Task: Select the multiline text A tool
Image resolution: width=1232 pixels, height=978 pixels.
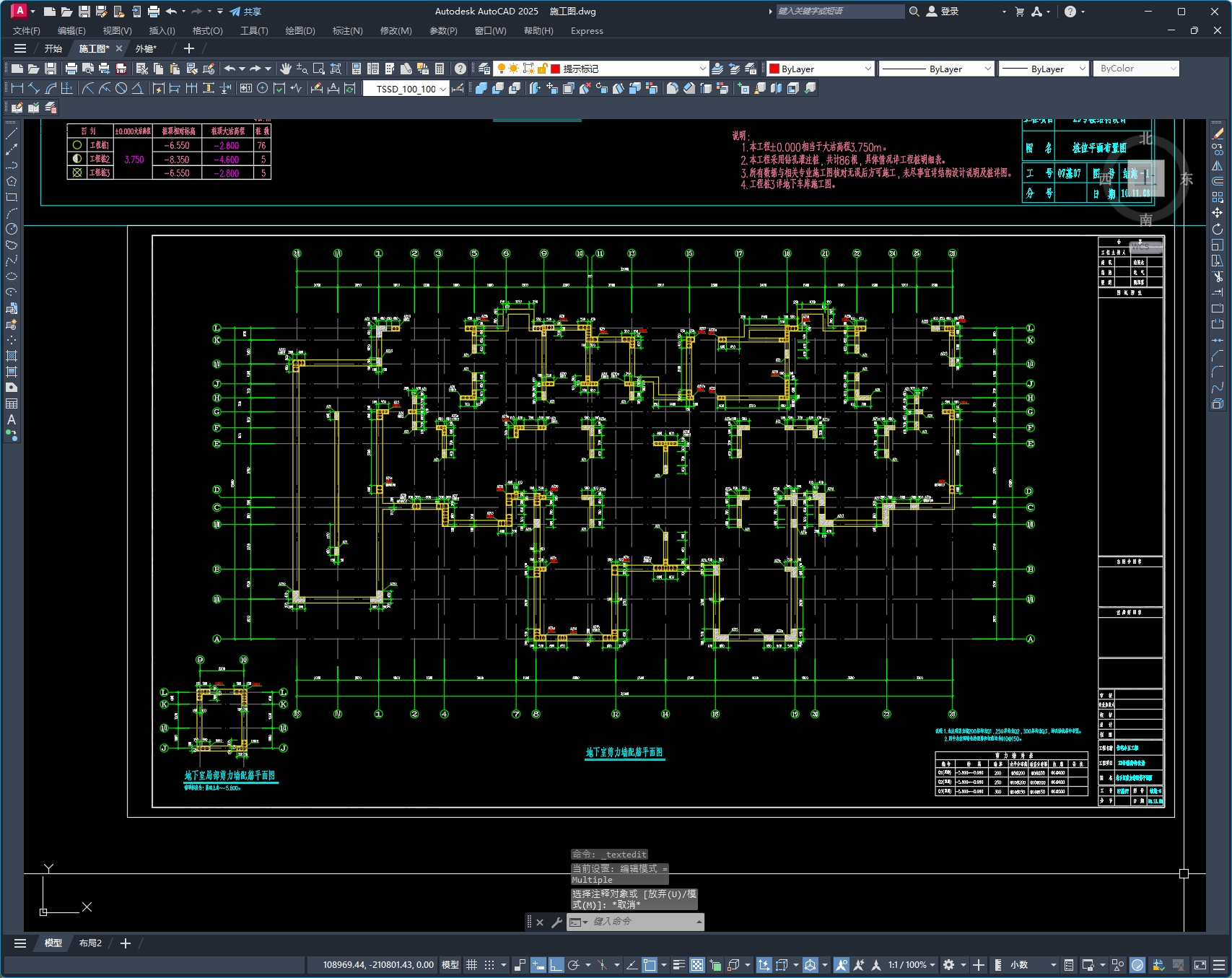Action: pos(12,419)
